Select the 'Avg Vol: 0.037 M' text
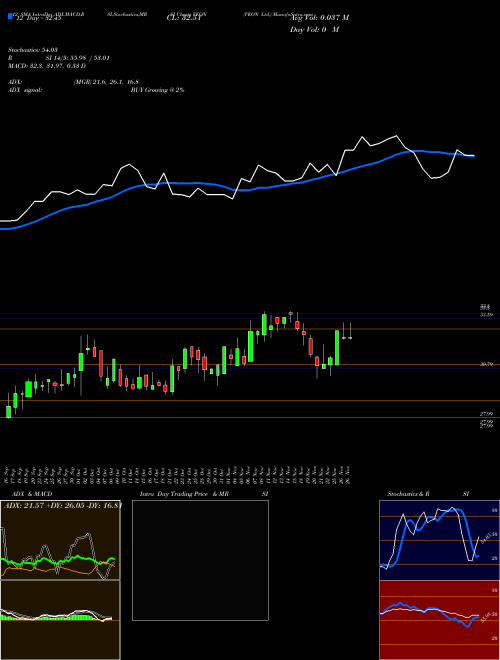 pos(319,18)
